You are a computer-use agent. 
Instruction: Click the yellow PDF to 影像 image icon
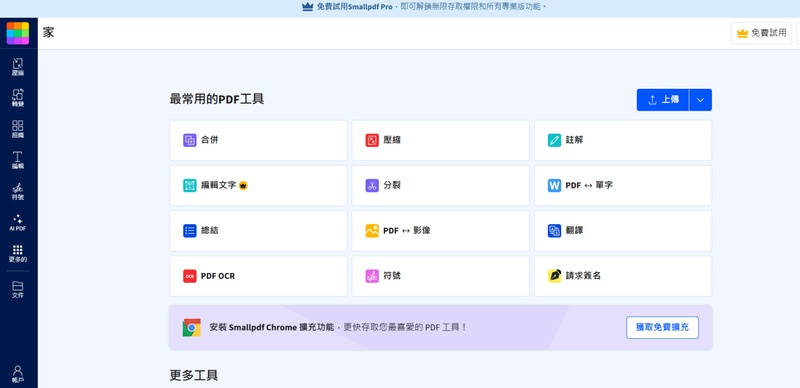pyautogui.click(x=372, y=231)
